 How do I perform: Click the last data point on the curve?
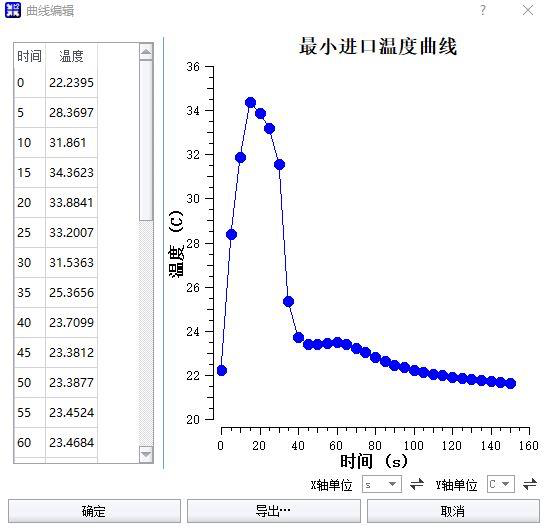coord(511,384)
